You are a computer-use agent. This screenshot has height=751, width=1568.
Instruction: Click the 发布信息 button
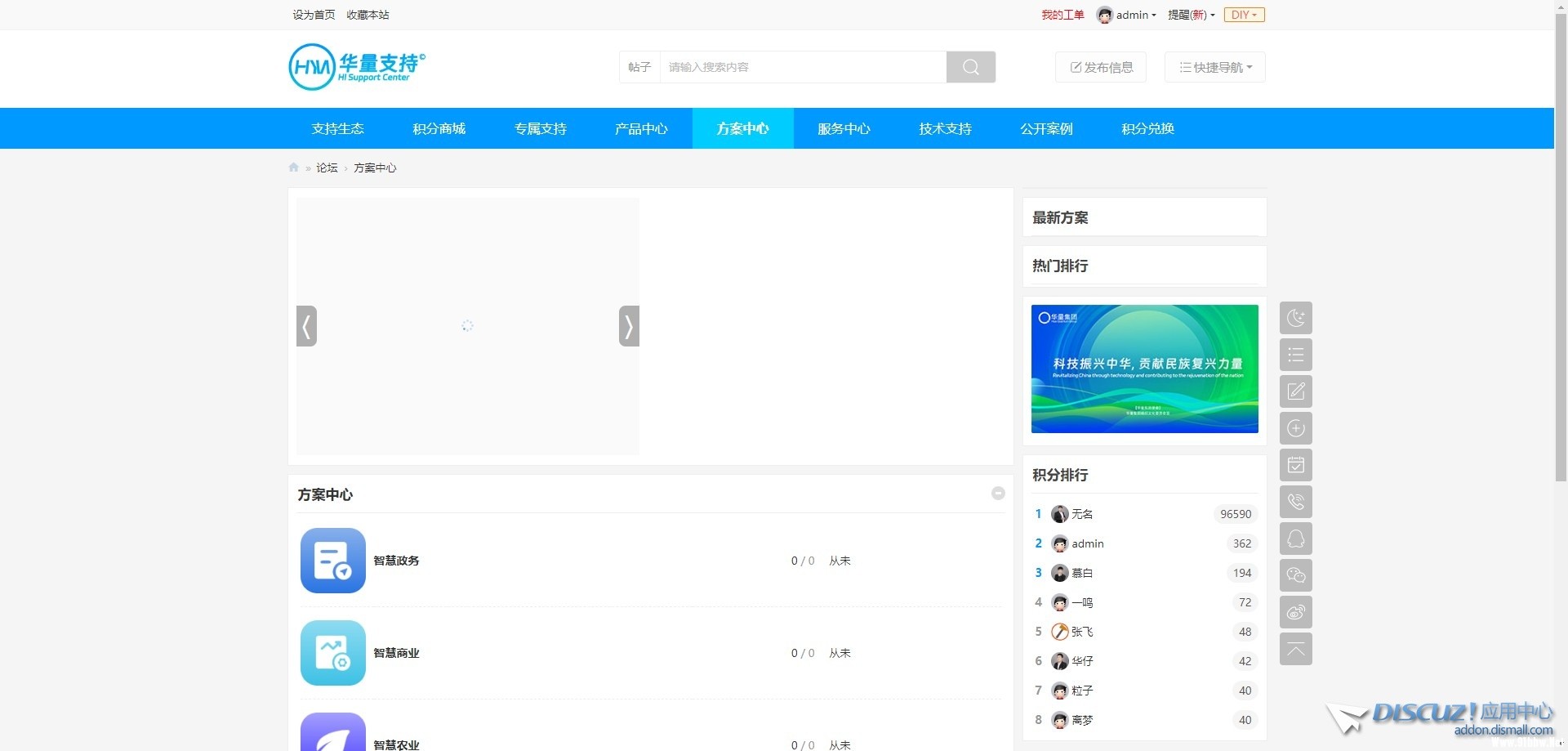tap(1101, 67)
